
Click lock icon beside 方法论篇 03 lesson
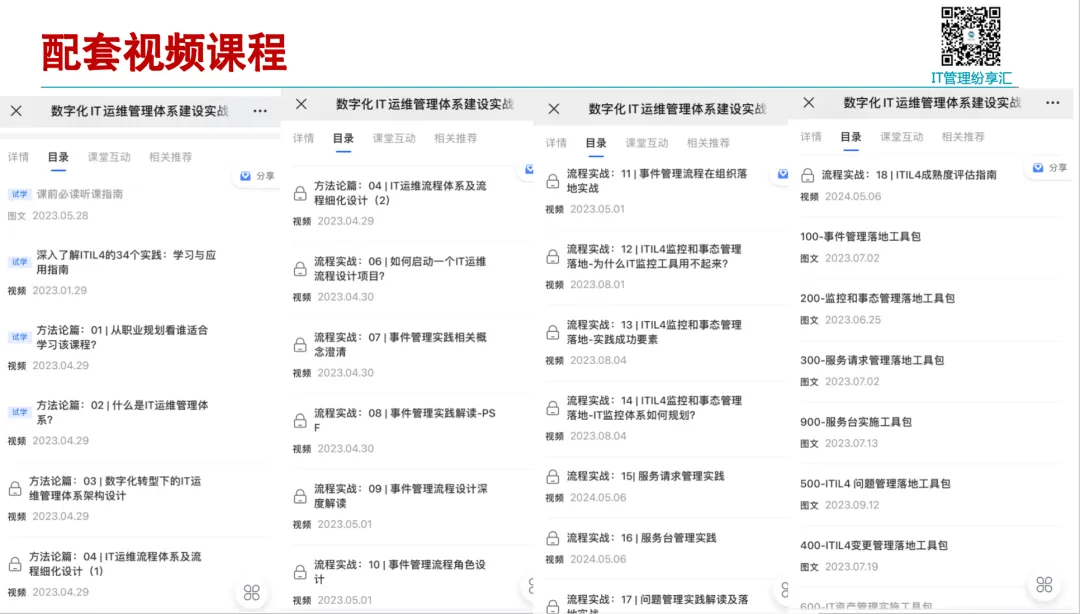15,489
